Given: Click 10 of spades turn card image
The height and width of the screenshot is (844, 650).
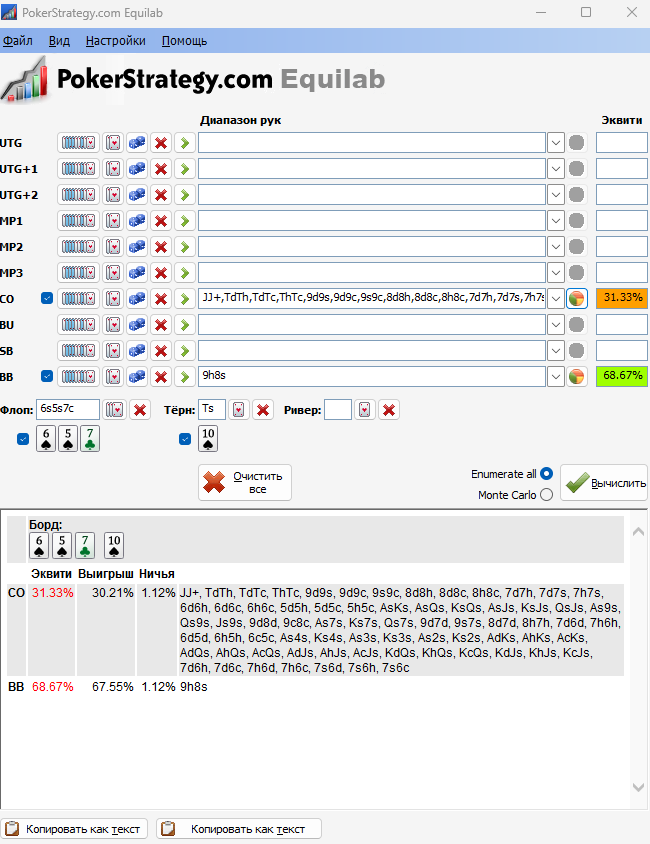Looking at the screenshot, I should coord(208,439).
